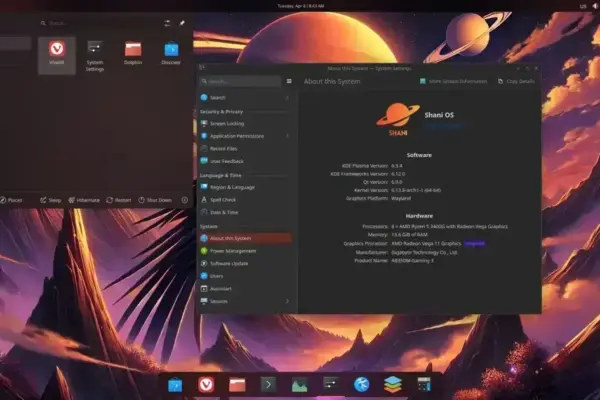Expand the Search entry chevron
The height and width of the screenshot is (400, 600).
[287, 98]
